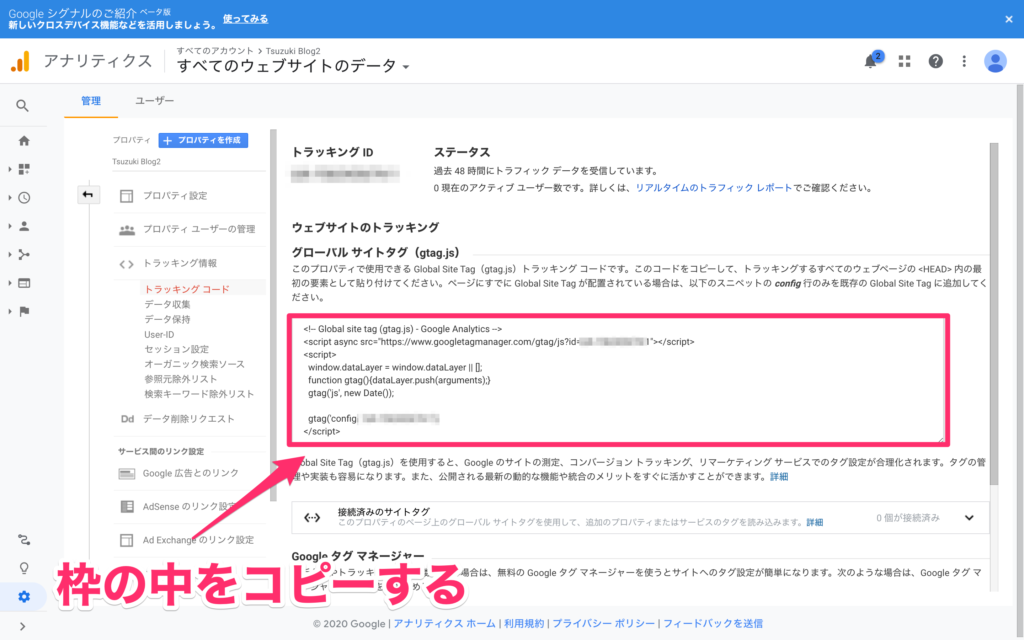Select セッション設定 submenu item
Screen dimensions: 1024x640
pyautogui.click(x=176, y=349)
